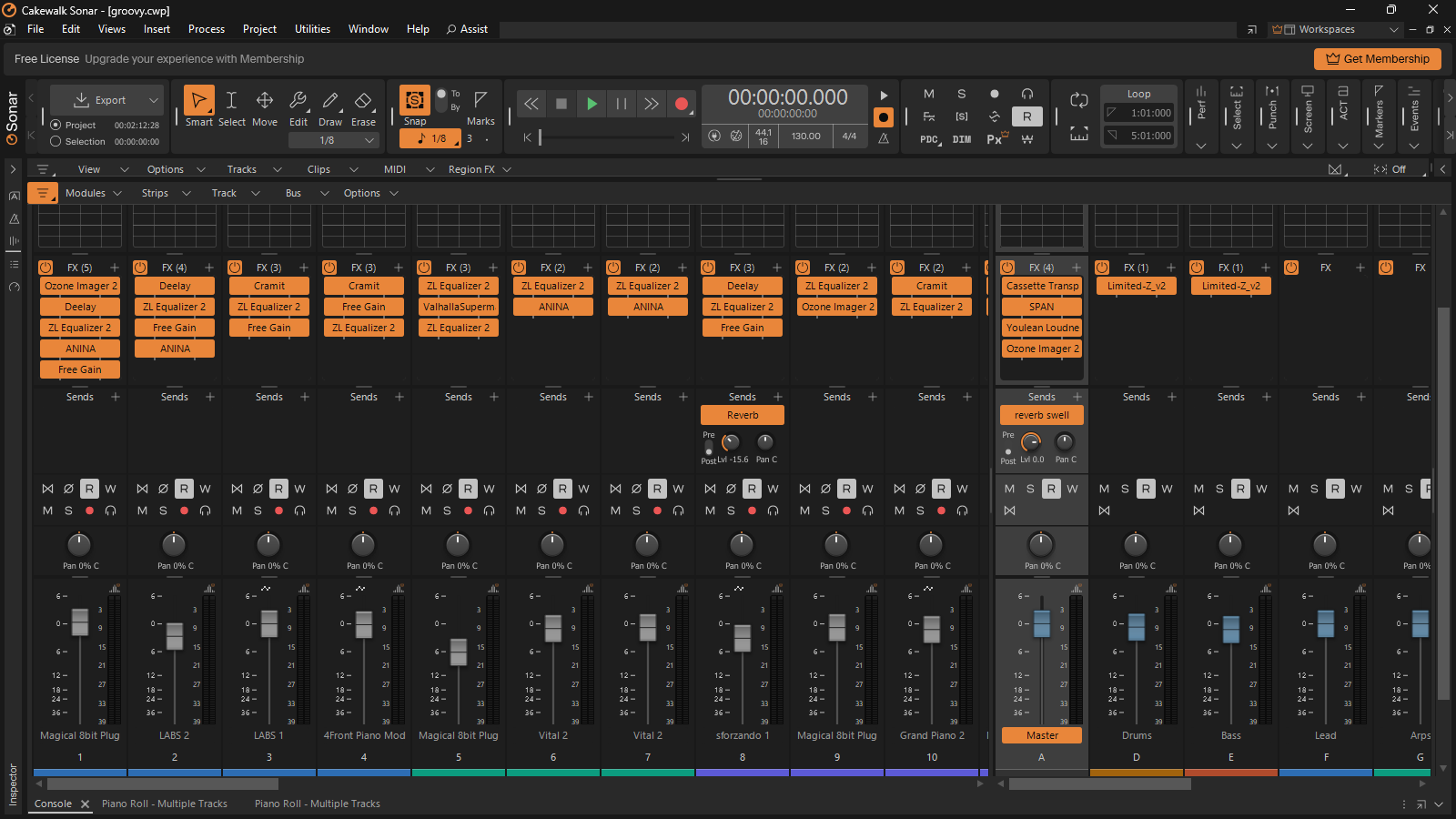1456x819 pixels.
Task: Expand the console Strips dropdown
Action: point(166,193)
